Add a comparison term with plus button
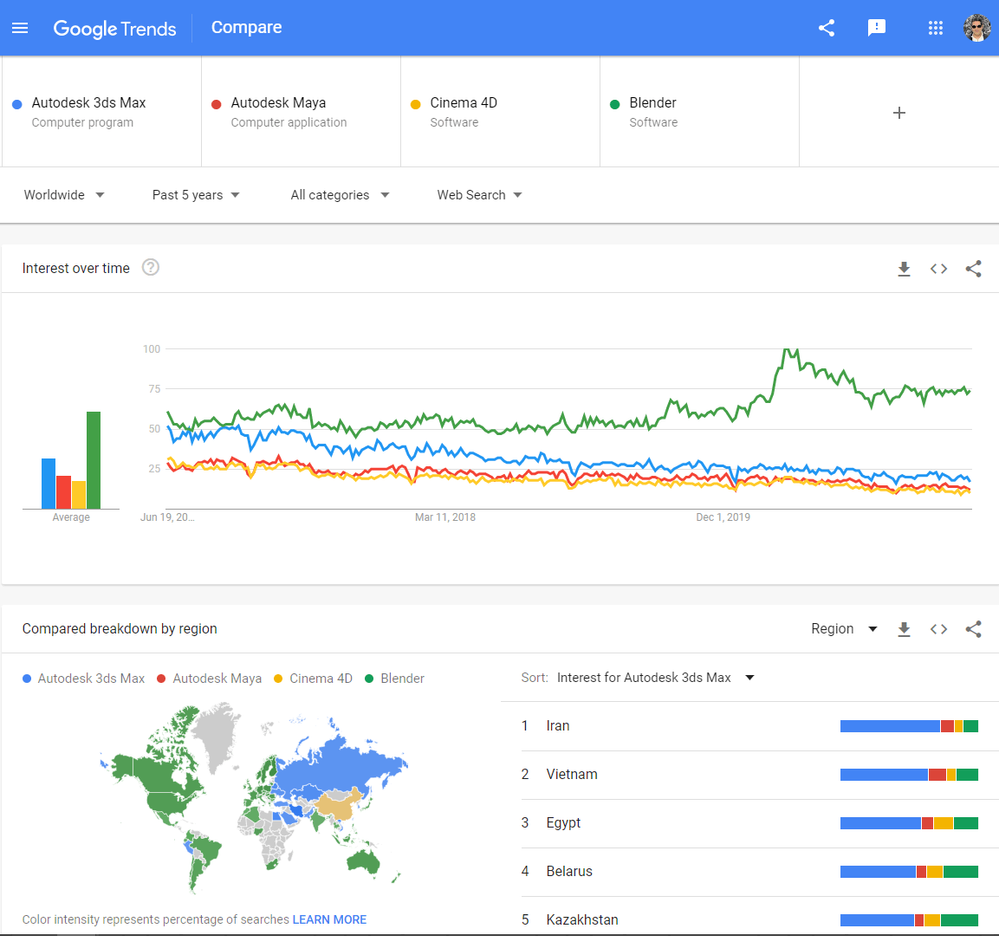 click(x=899, y=113)
